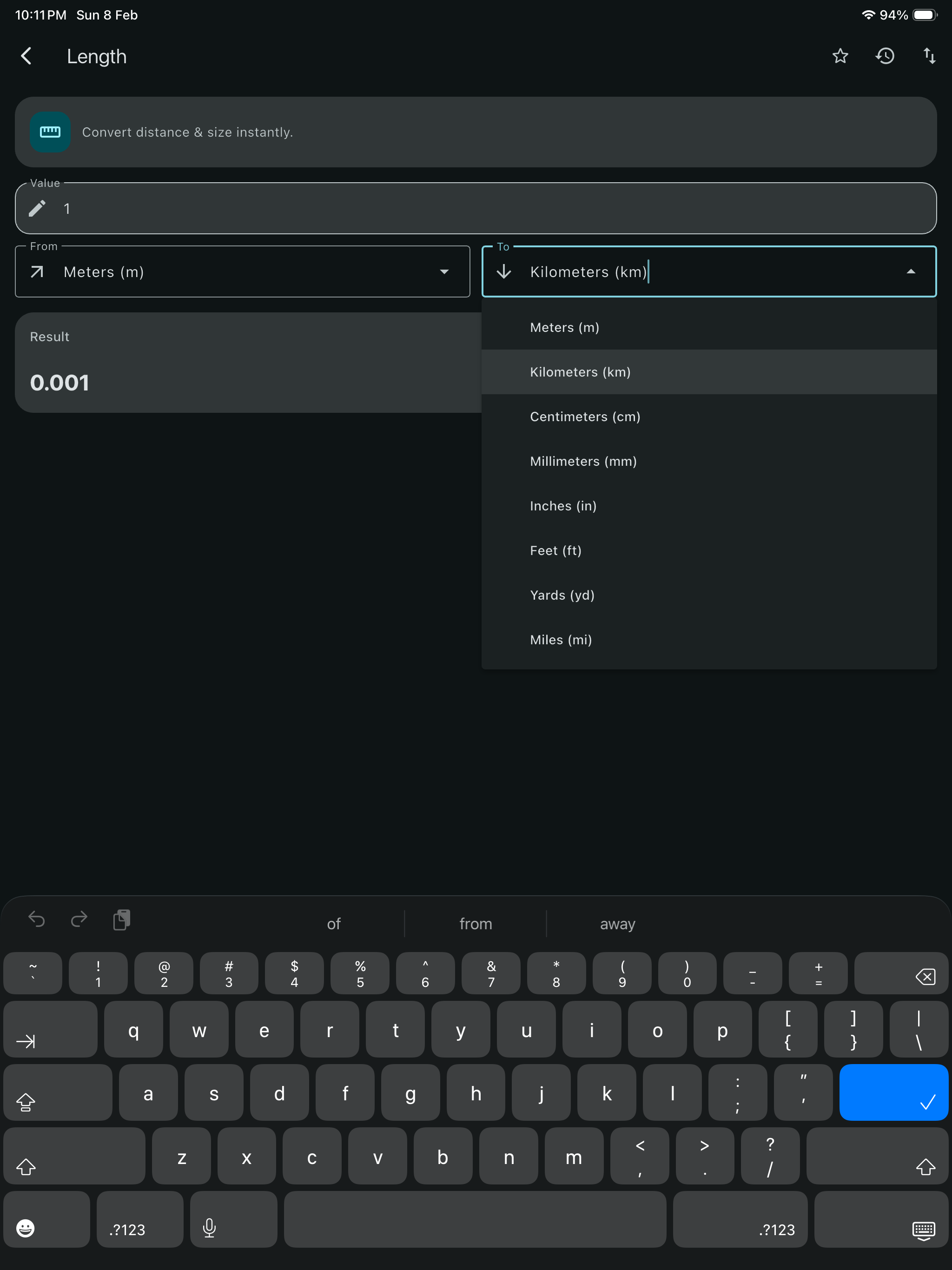The image size is (952, 1270).
Task: Choose Millimeters (mm) option
Action: click(x=708, y=461)
